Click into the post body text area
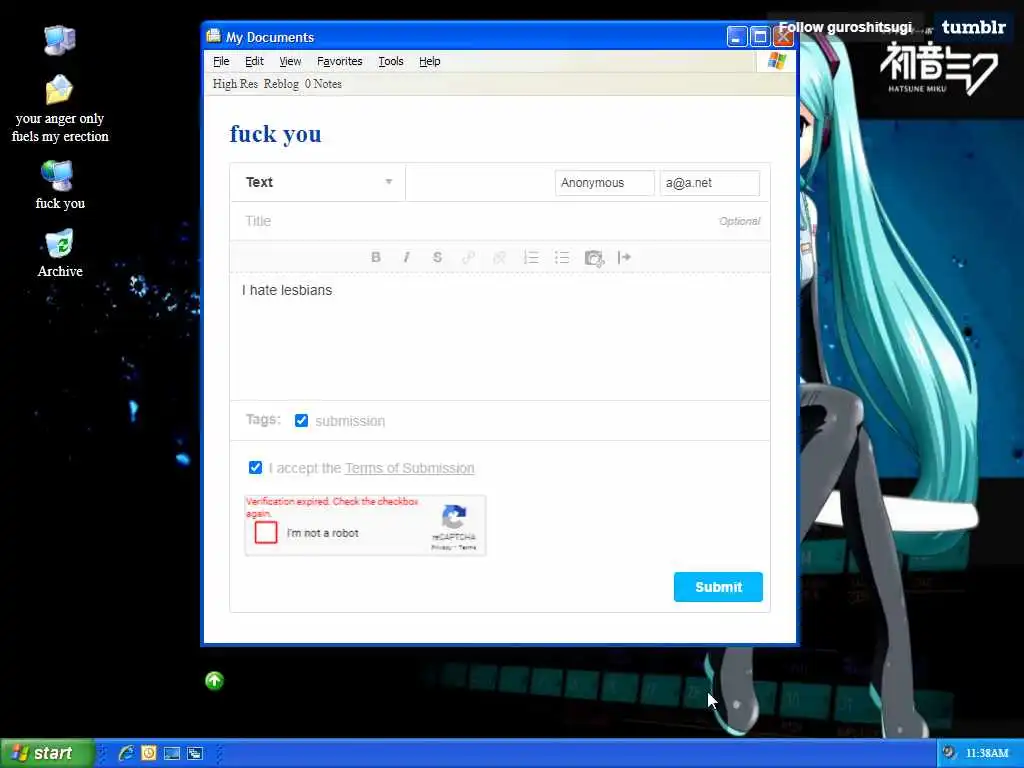Viewport: 1024px width, 768px height. point(500,336)
